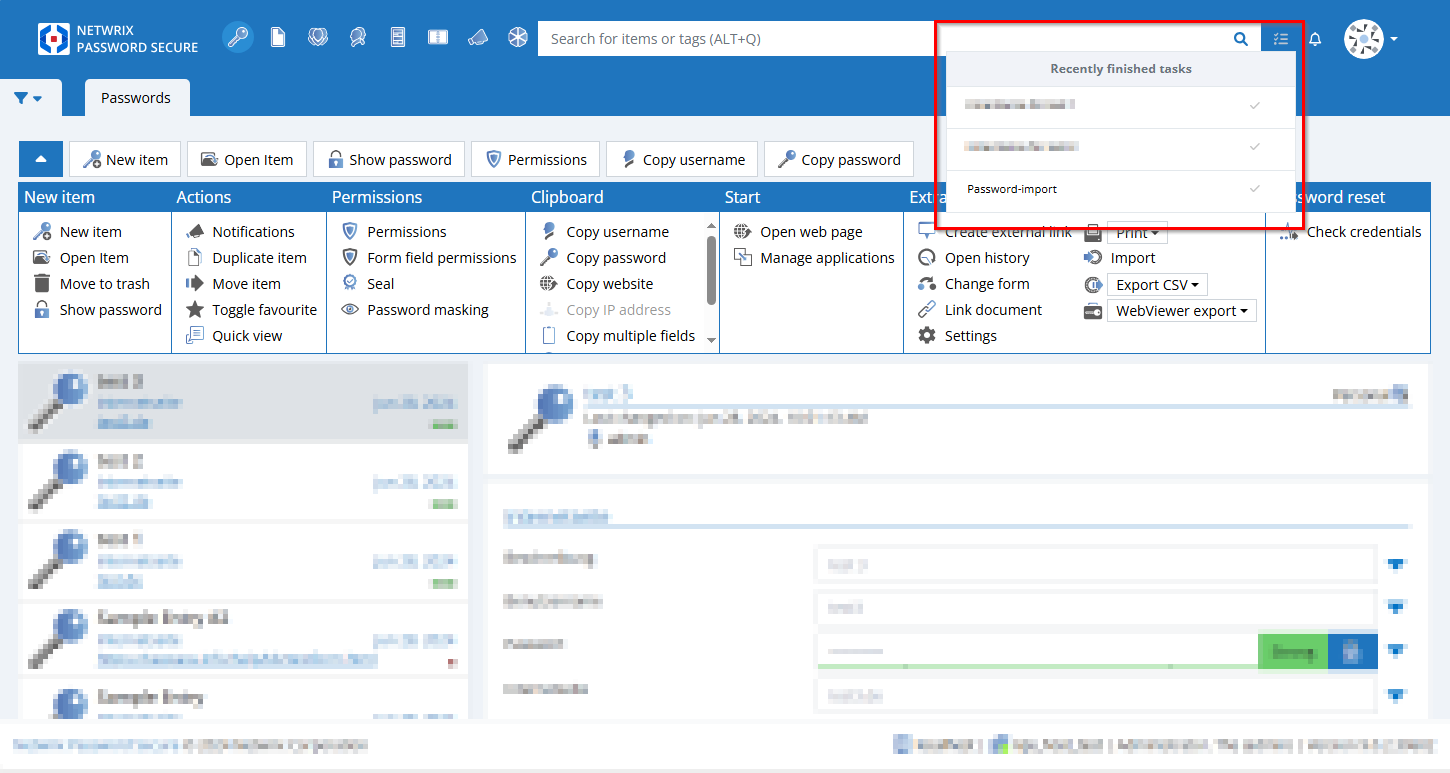This screenshot has width=1450, height=773.
Task: Open the filter funnel dropdown
Action: [29, 98]
